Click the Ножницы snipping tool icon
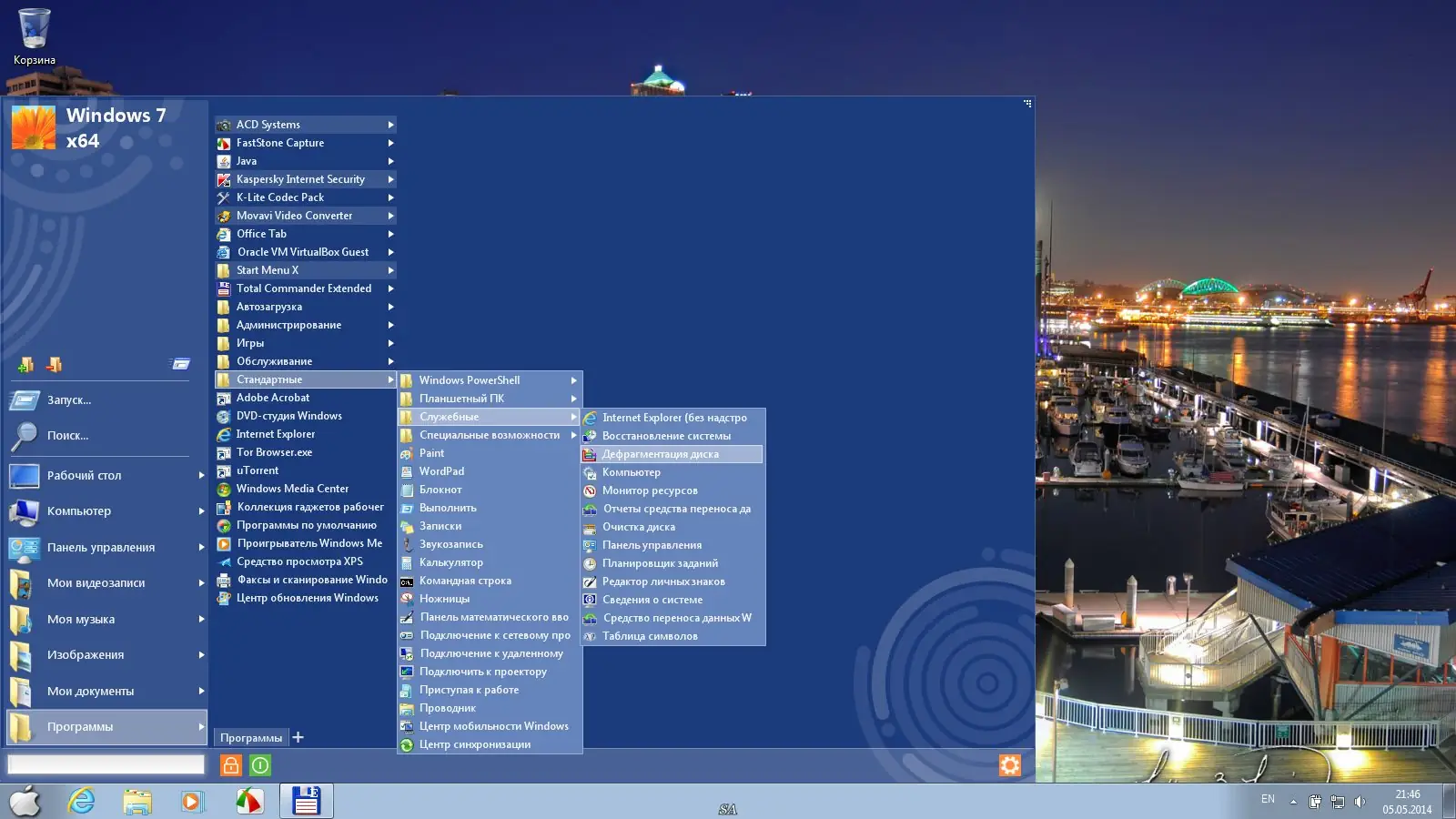The width and height of the screenshot is (1456, 819). tap(407, 599)
